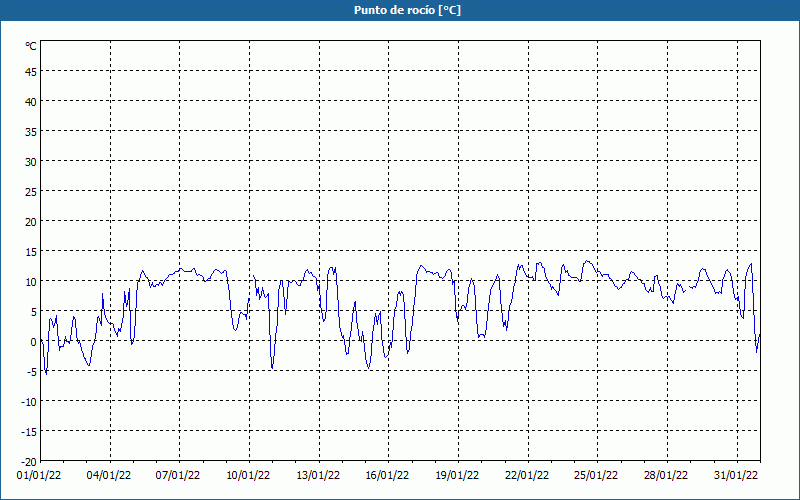Click the 28/01/22 date label
This screenshot has width=800, height=500.
click(x=666, y=476)
